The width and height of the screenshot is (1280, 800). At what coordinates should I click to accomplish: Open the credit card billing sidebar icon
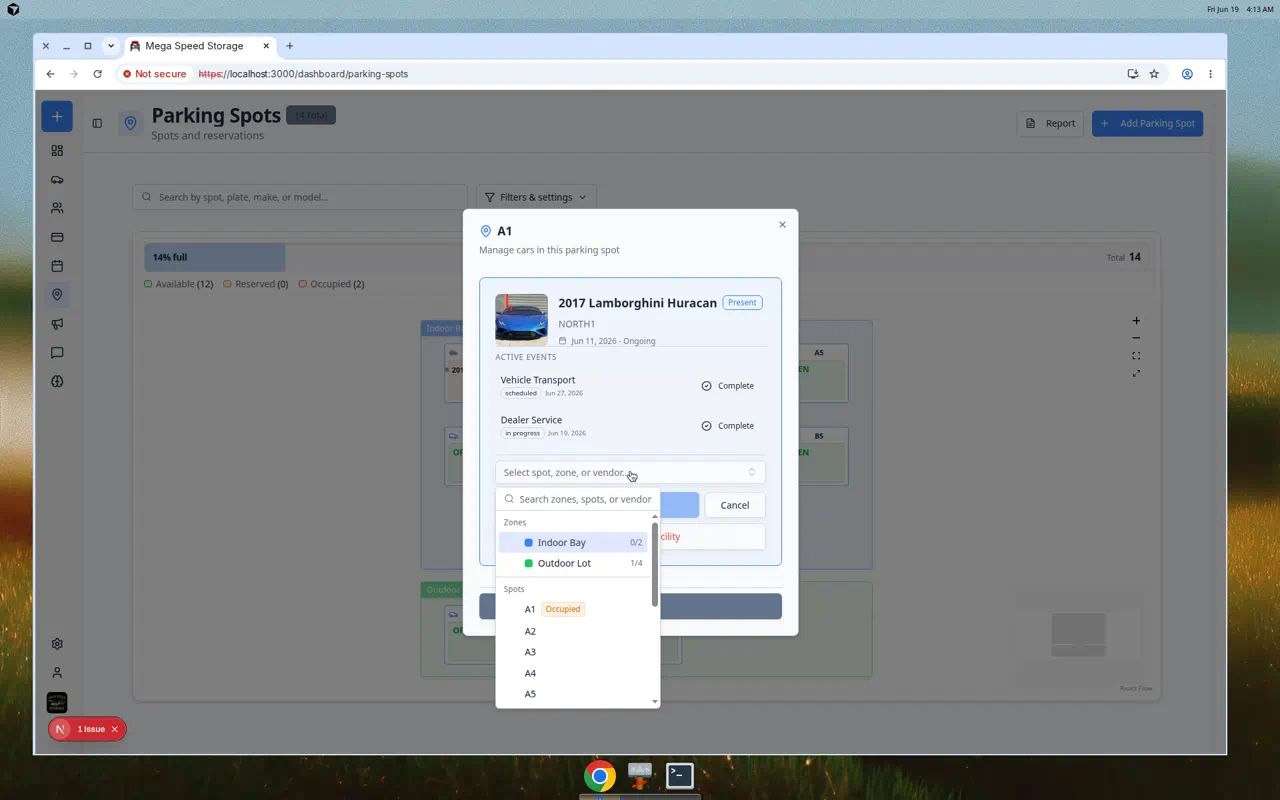[x=57, y=237]
